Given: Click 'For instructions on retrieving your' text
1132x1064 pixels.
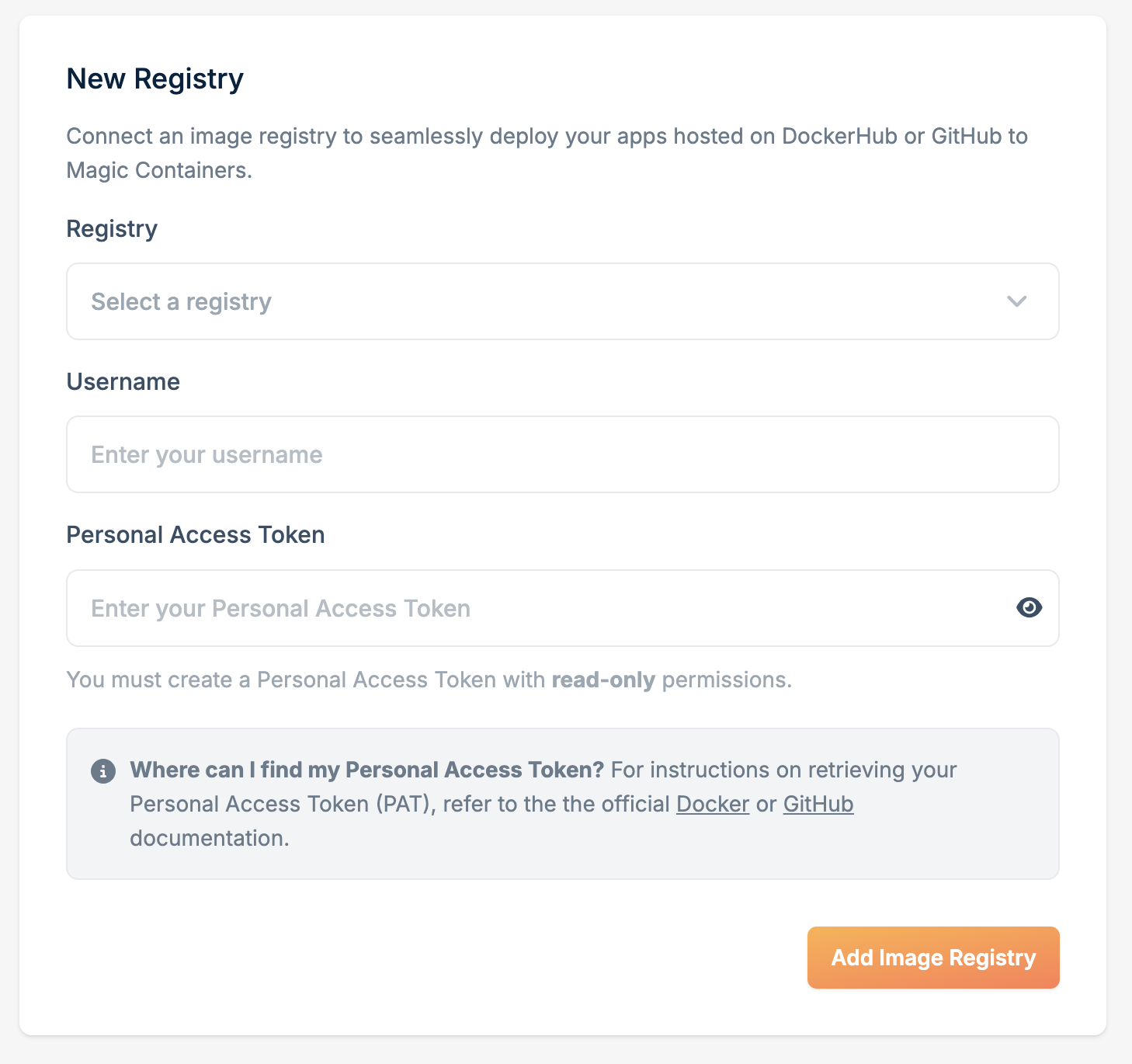Looking at the screenshot, I should 783,770.
